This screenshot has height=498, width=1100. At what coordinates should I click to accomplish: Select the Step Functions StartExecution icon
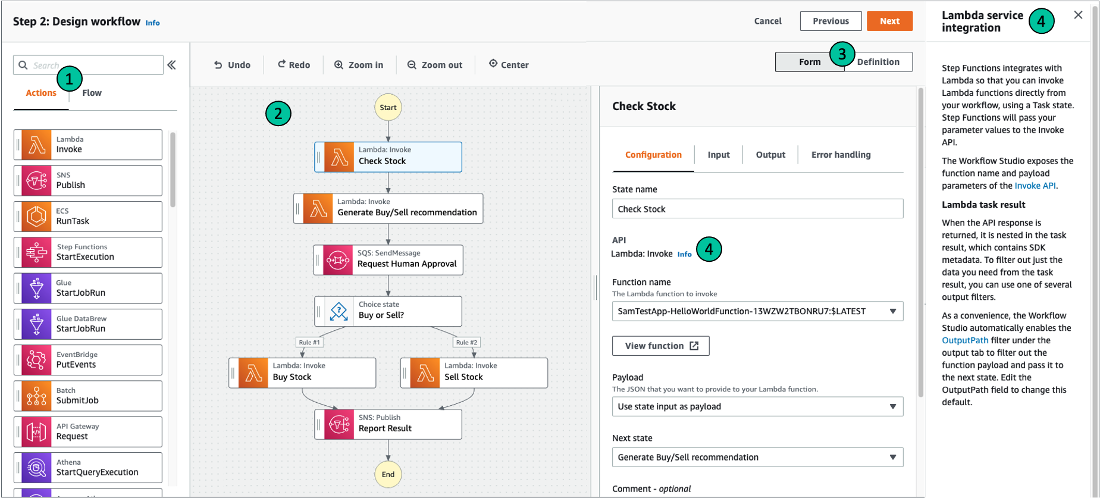pos(36,252)
